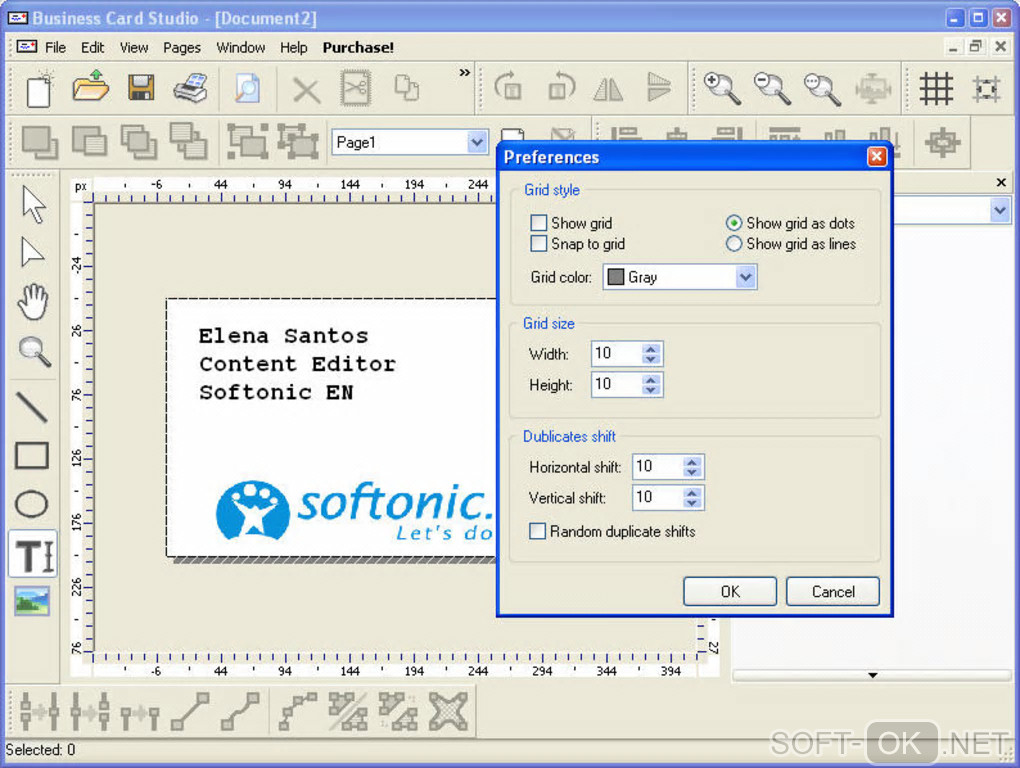The image size is (1020, 768).
Task: Click the Gray color swatch
Action: point(615,277)
